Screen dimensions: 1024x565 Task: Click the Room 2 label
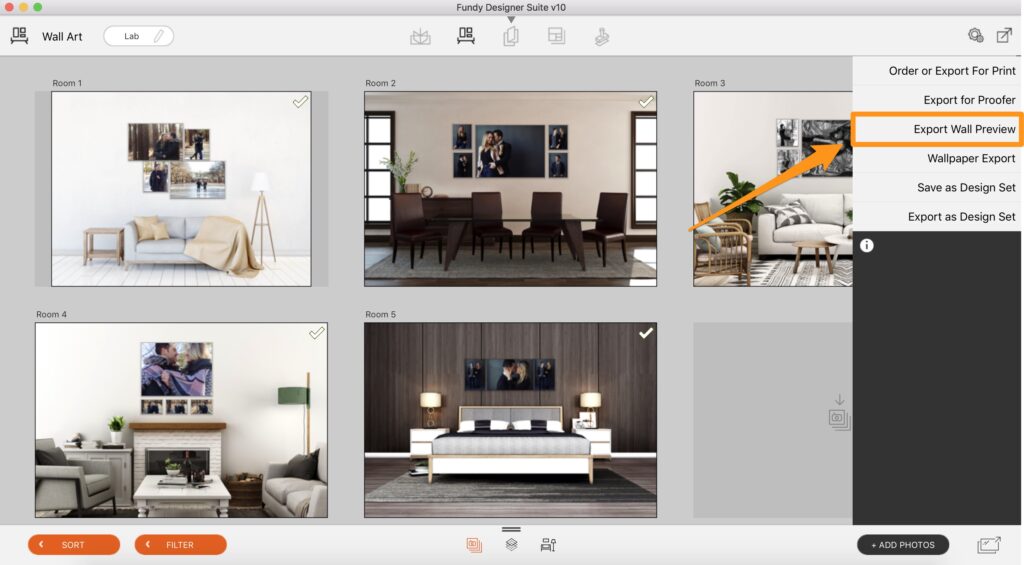(x=381, y=83)
